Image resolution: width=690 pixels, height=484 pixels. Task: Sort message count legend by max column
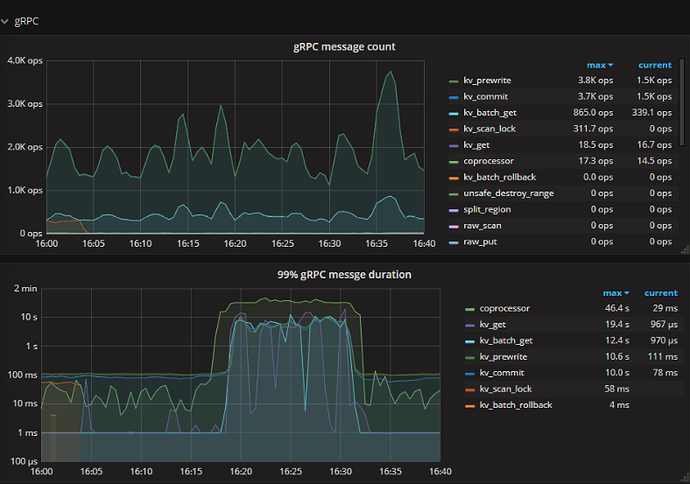pyautogui.click(x=601, y=65)
